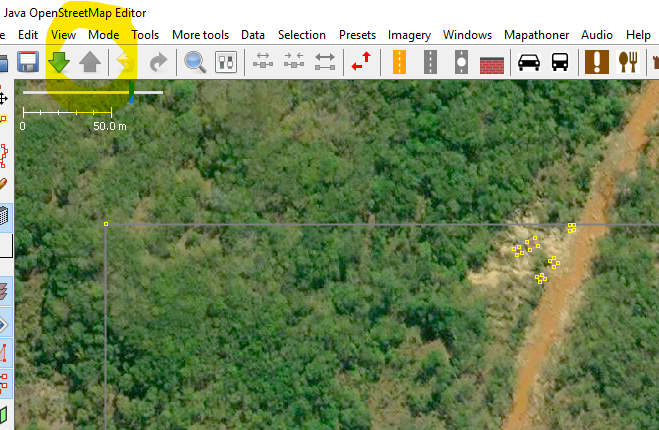Image resolution: width=659 pixels, height=430 pixels.
Task: Click the gray Upload data arrow
Action: click(91, 62)
